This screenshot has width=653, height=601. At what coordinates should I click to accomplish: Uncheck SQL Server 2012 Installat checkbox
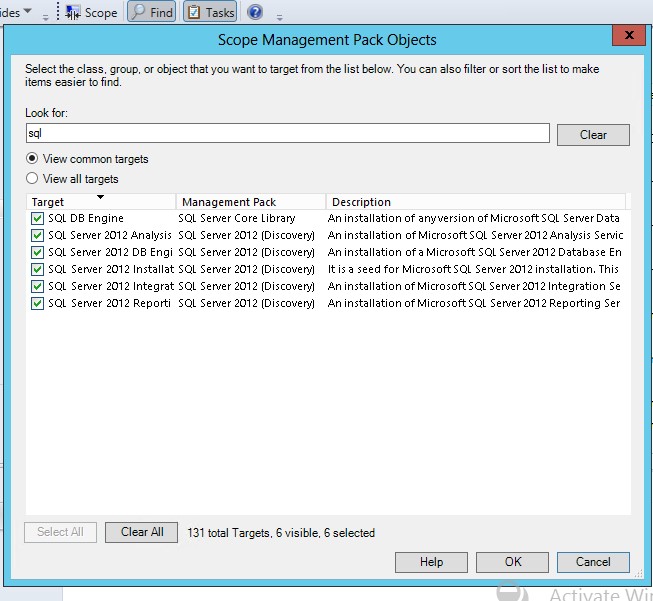click(x=37, y=269)
